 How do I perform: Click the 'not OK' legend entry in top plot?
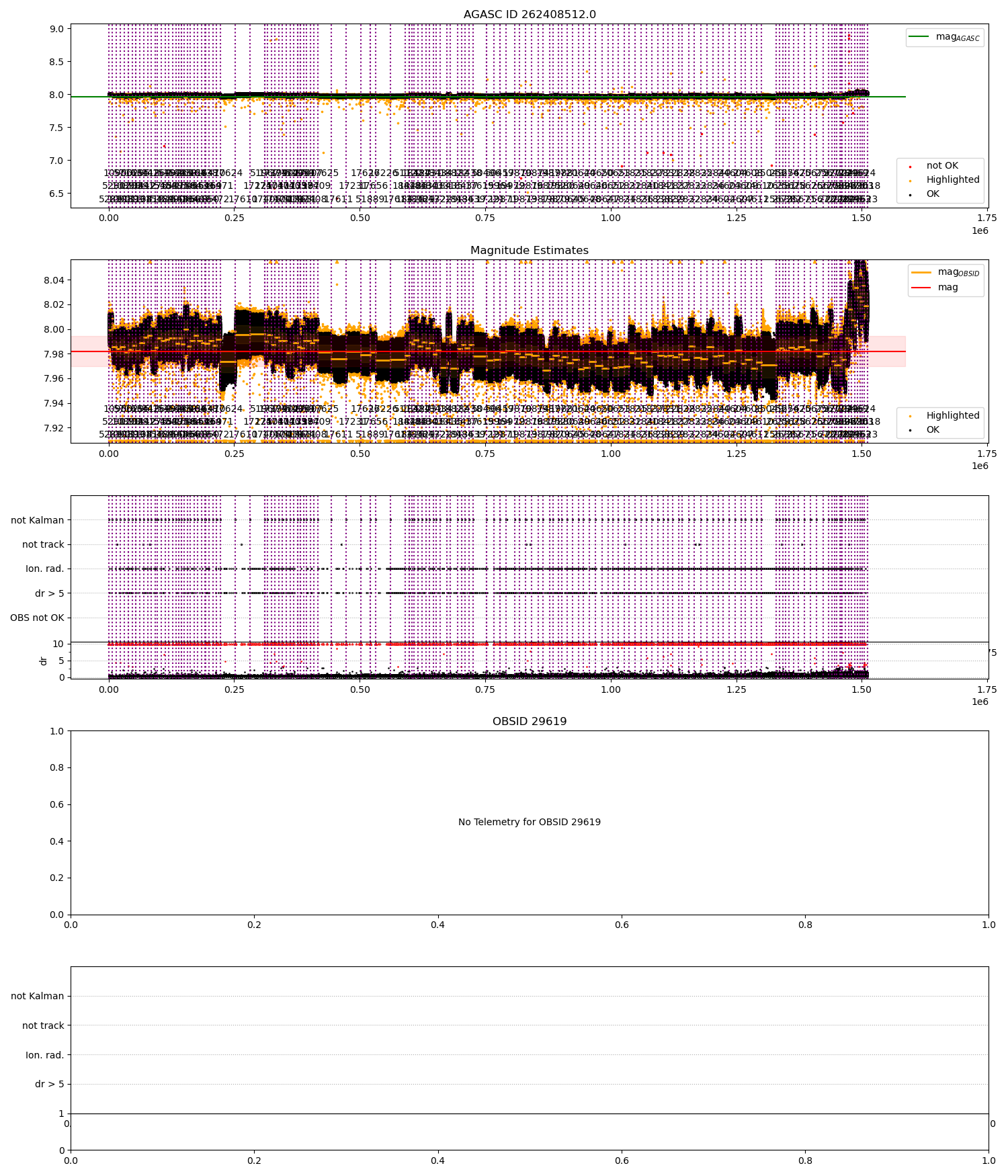point(942,166)
